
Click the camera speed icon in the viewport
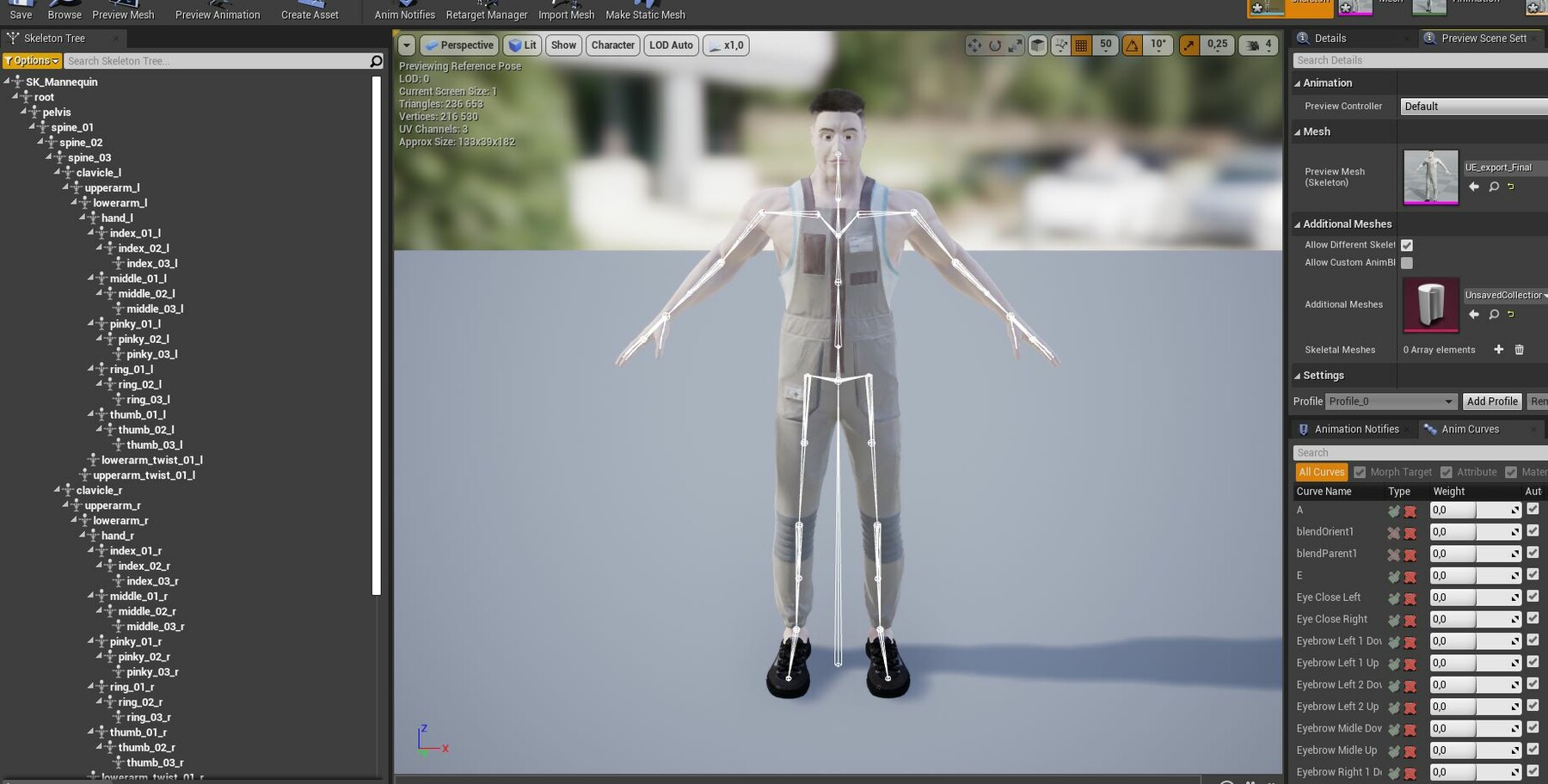pos(1251,45)
